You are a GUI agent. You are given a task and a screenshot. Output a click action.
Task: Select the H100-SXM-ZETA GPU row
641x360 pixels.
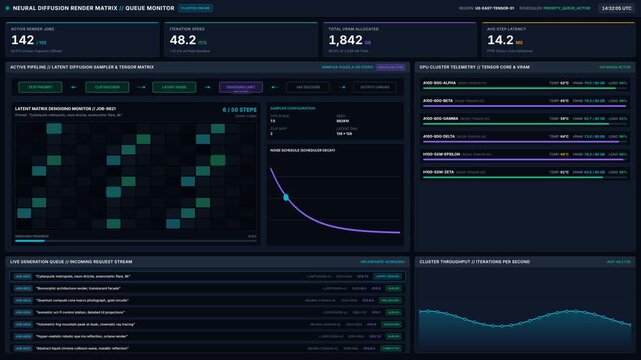coord(524,174)
